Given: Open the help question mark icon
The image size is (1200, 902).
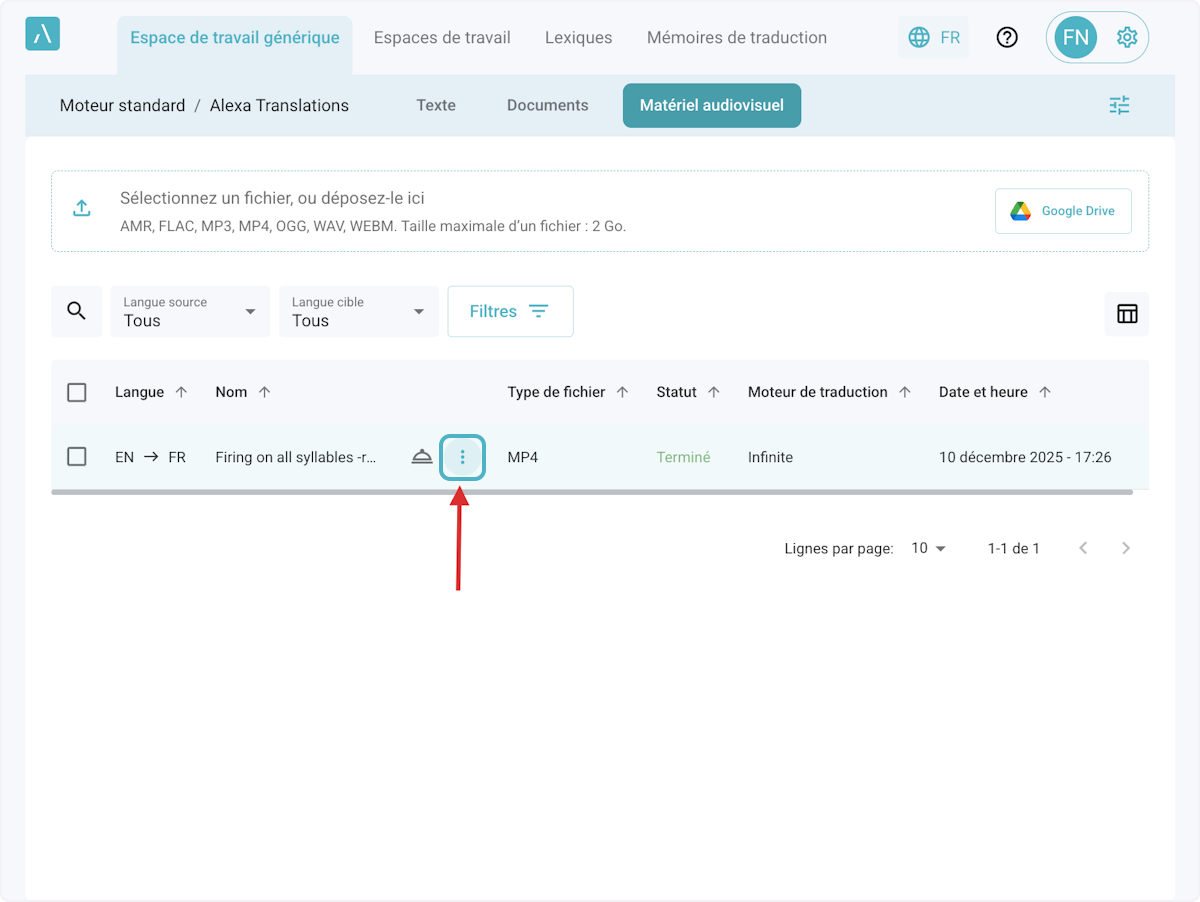Looking at the screenshot, I should click(x=1007, y=38).
